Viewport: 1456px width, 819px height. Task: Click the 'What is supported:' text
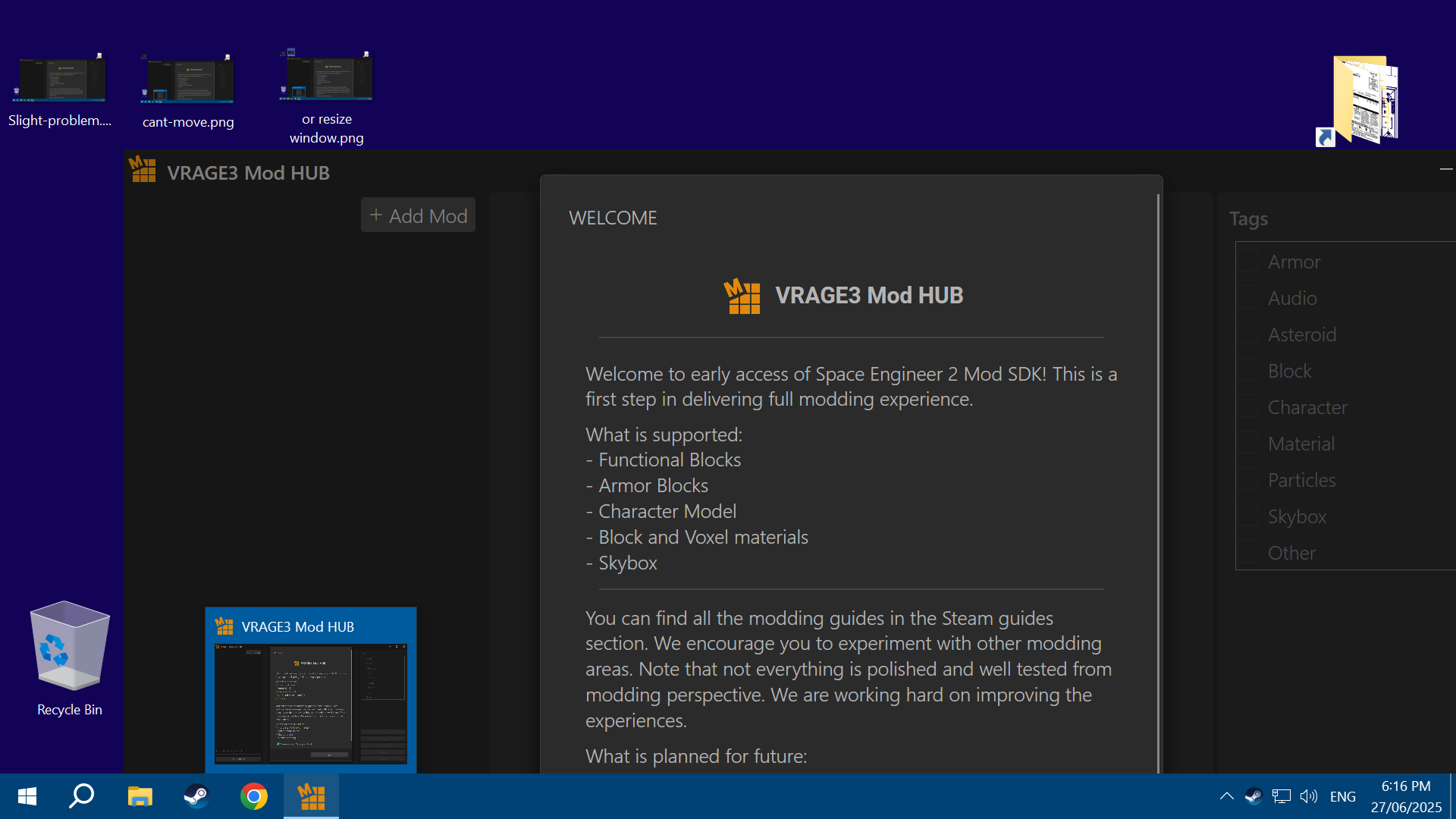click(664, 435)
